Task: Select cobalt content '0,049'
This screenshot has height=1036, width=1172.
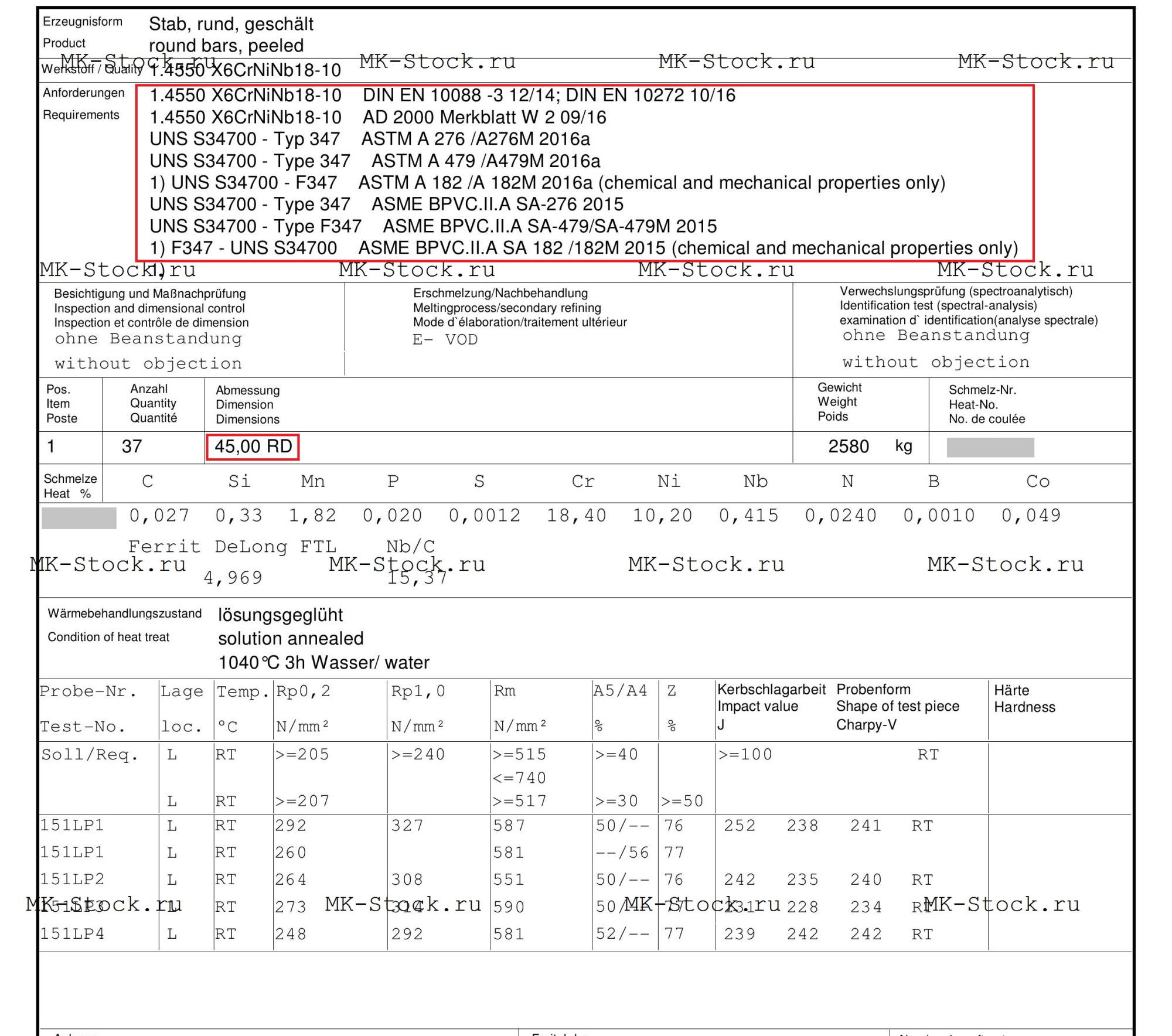Action: [1031, 516]
